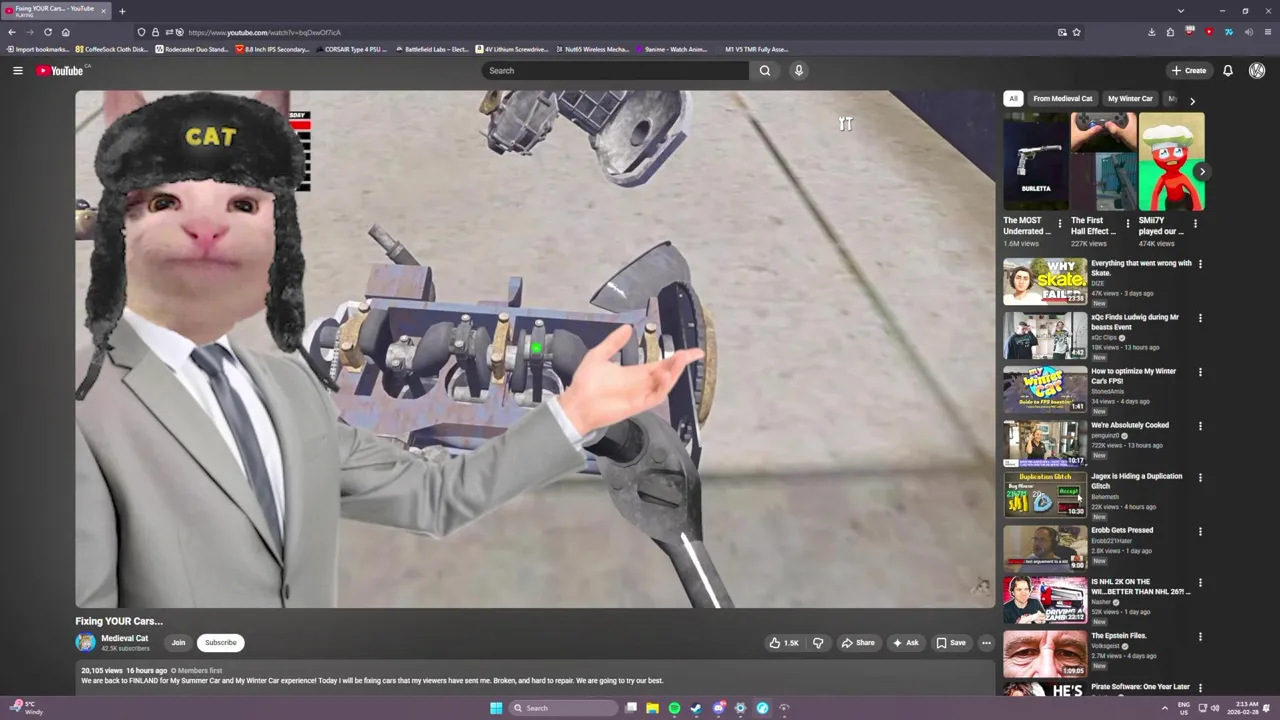The image size is (1280, 720).
Task: Open options for The MOST Underrated Short
Action: point(1060,224)
